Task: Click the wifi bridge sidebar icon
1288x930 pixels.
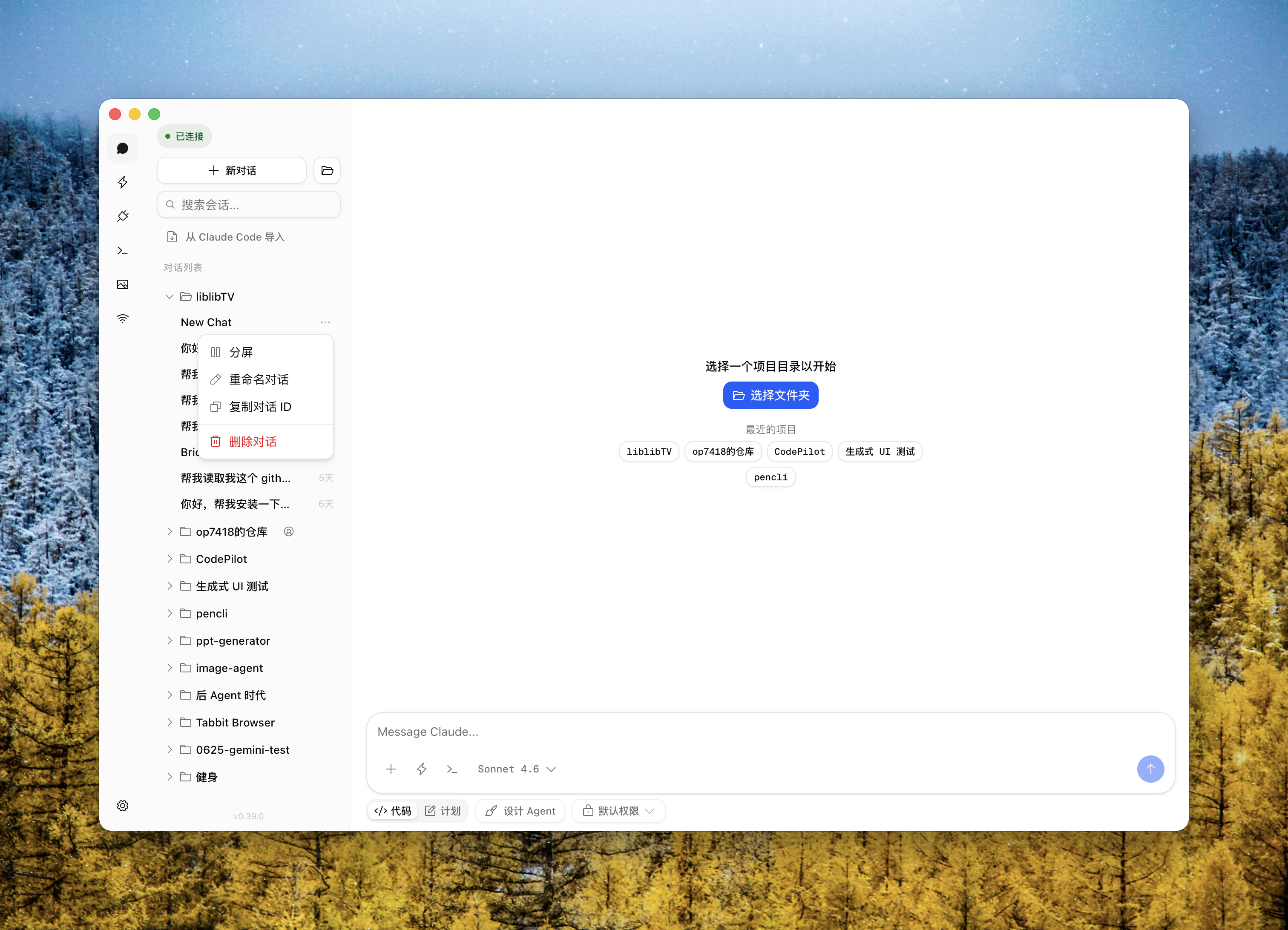Action: pyautogui.click(x=123, y=319)
